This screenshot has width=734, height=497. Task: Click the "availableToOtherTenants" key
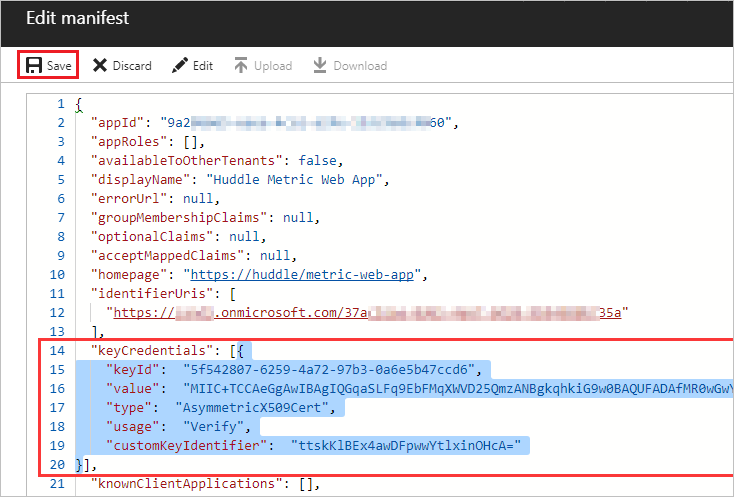[187, 161]
